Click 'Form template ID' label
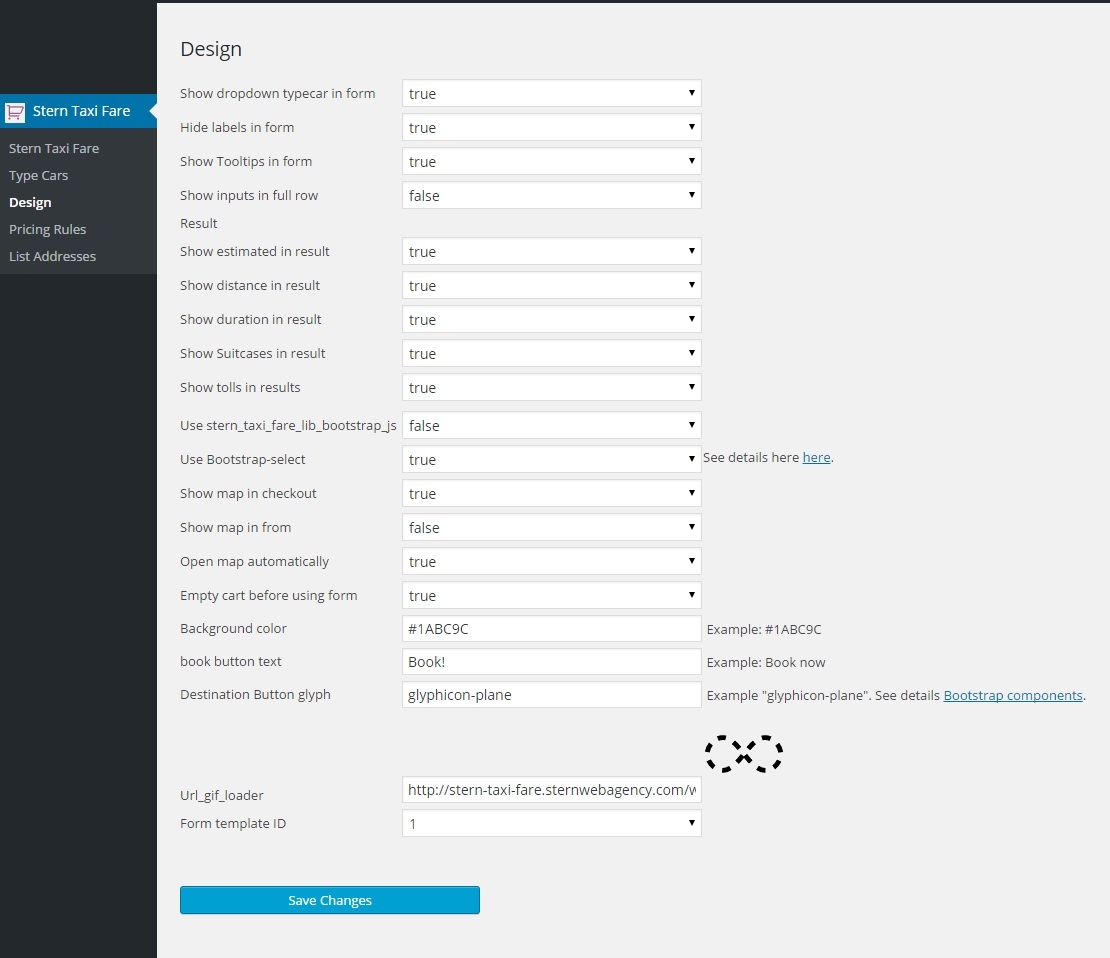The height and width of the screenshot is (958, 1110). point(233,823)
